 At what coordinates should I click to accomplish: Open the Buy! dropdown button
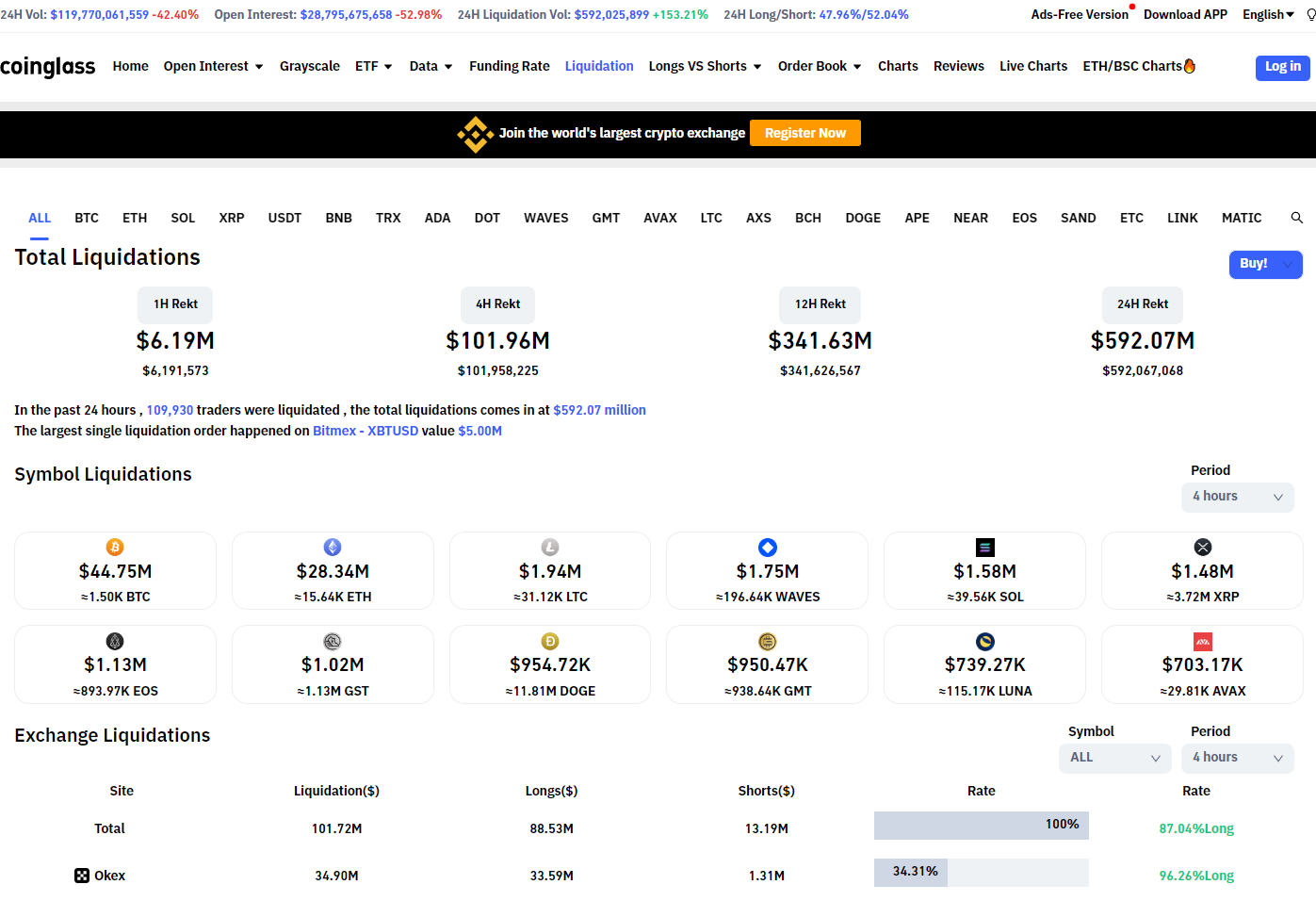pyautogui.click(x=1265, y=264)
